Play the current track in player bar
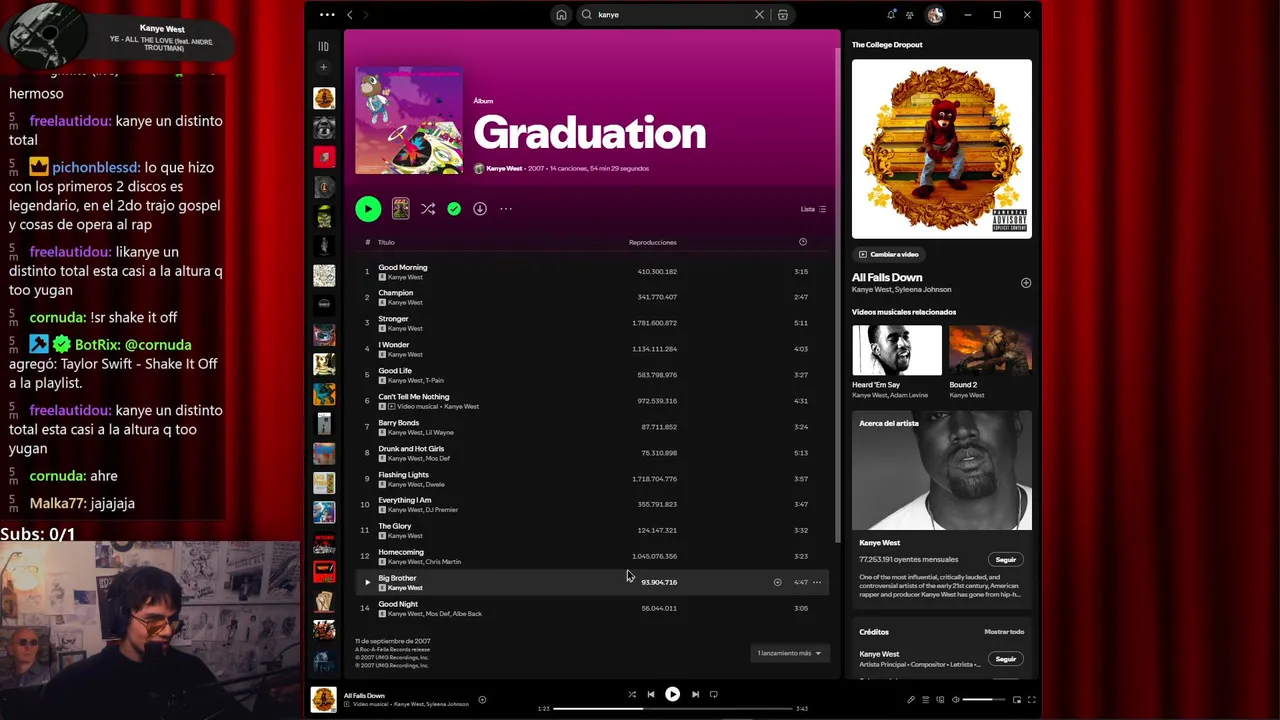Viewport: 1280px width, 720px height. (672, 694)
